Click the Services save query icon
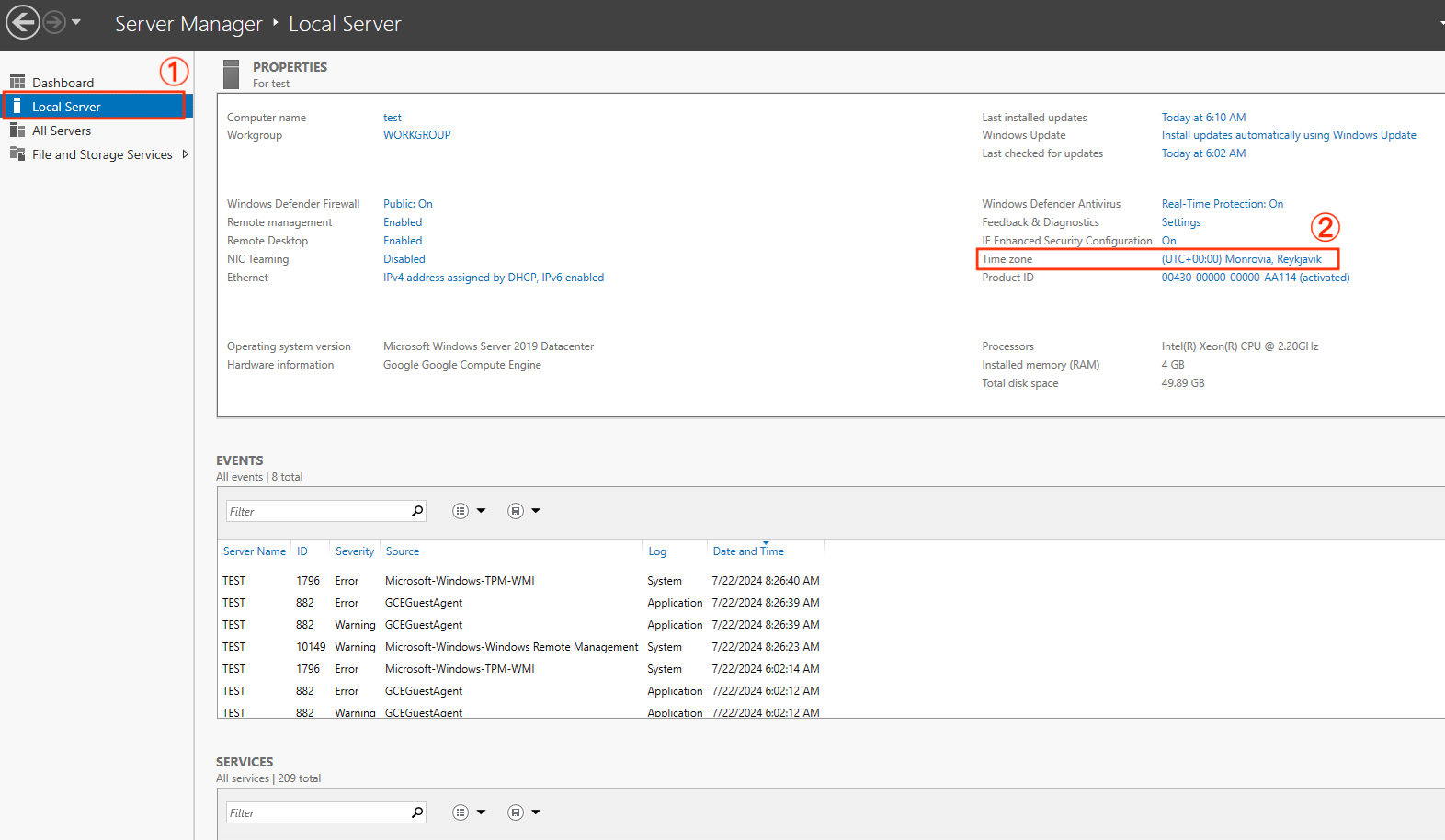The image size is (1445, 840). (516, 812)
